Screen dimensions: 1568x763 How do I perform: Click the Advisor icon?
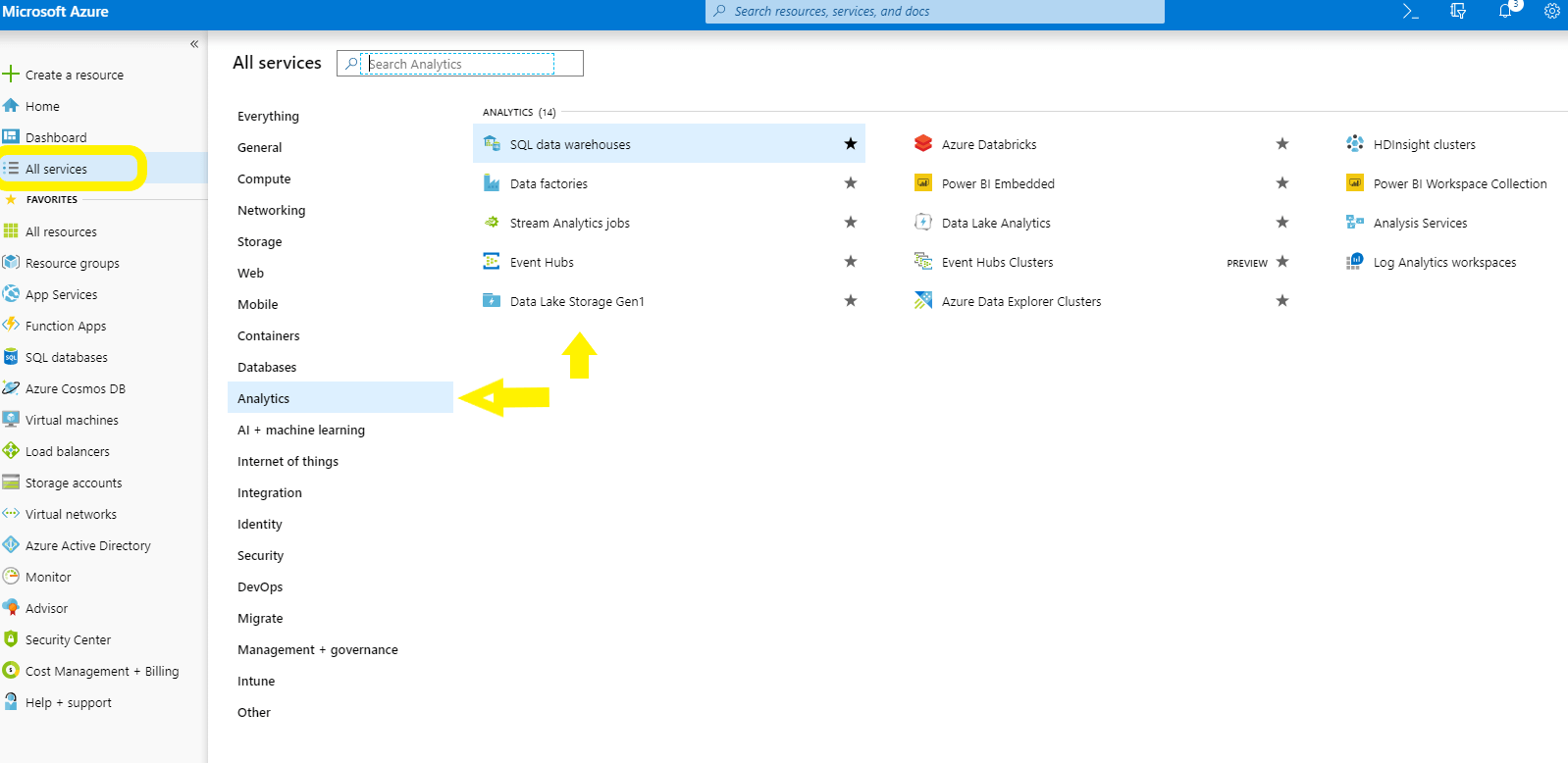click(11, 608)
